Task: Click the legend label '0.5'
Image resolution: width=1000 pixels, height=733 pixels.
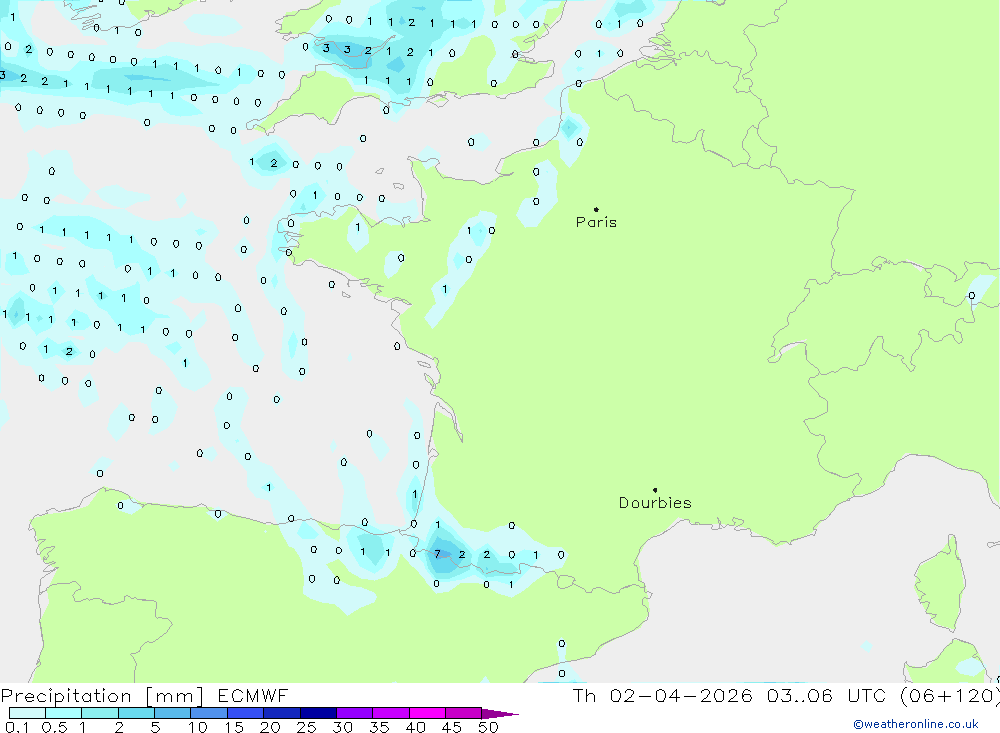Action: (54, 727)
